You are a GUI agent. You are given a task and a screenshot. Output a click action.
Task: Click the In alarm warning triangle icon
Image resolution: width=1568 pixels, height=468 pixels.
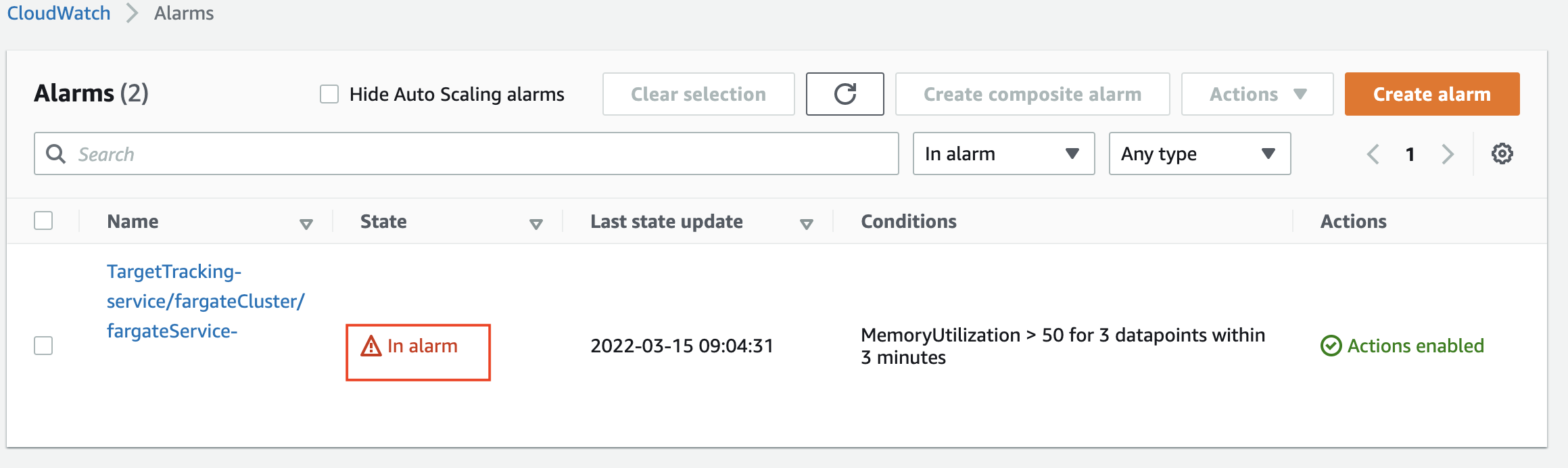point(371,346)
